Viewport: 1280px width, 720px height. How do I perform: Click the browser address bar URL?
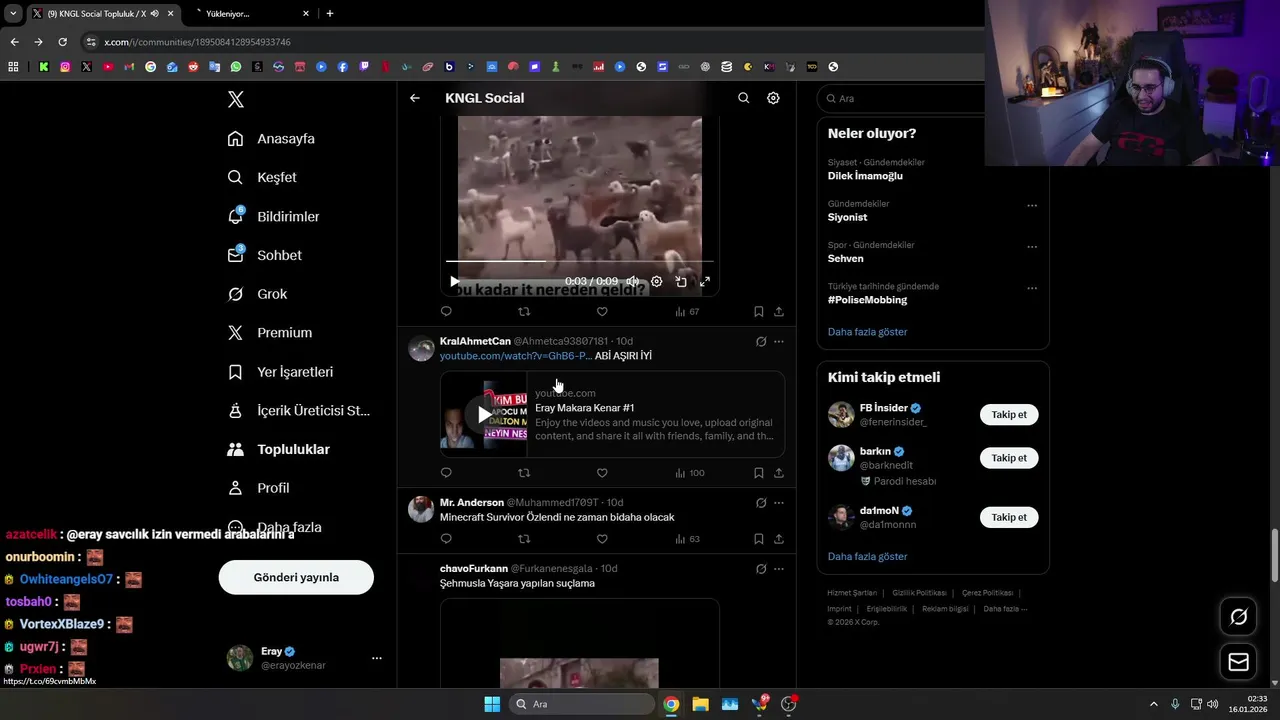pos(197,42)
